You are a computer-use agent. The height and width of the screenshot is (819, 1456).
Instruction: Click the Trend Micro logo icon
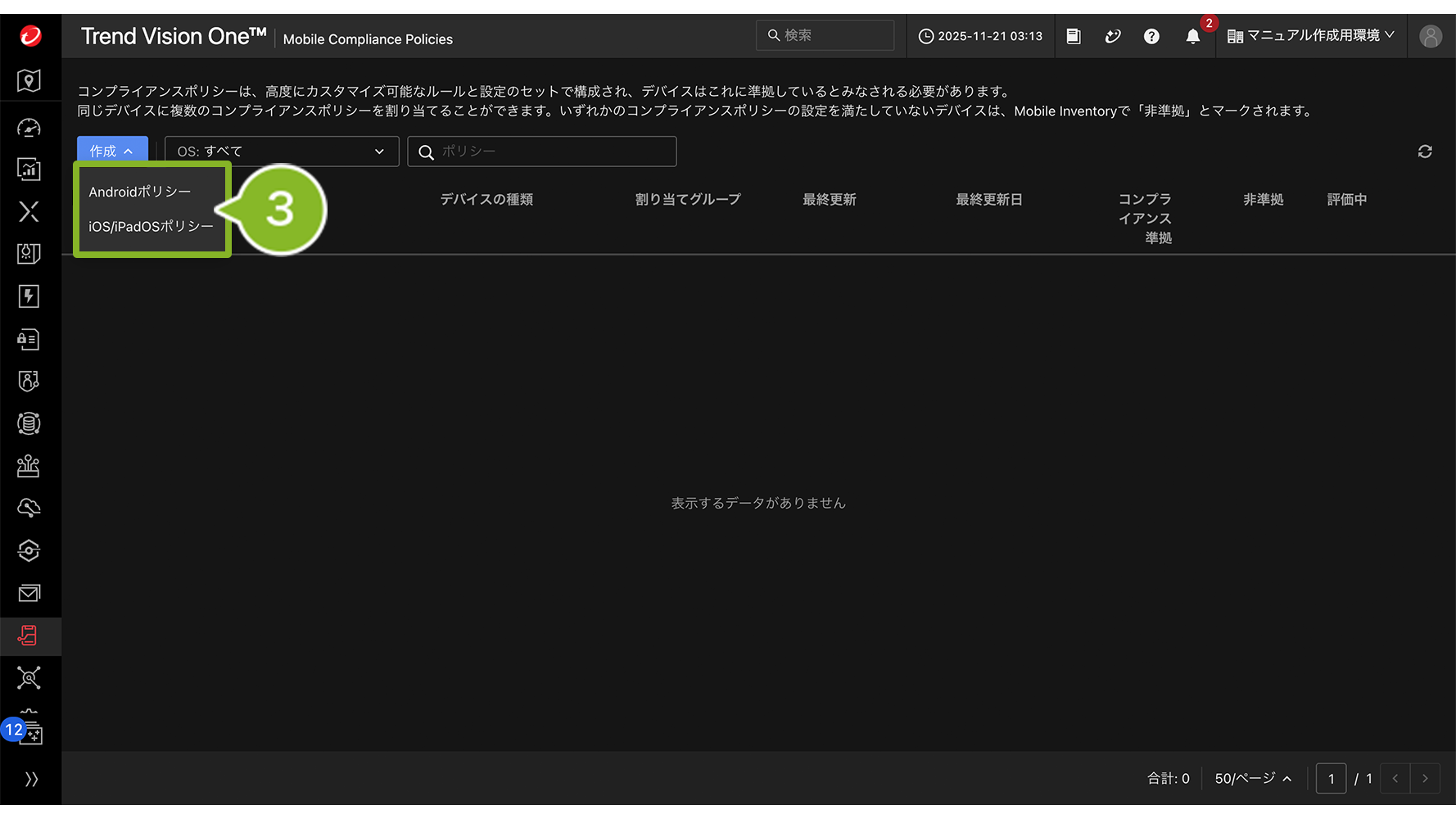point(30,36)
